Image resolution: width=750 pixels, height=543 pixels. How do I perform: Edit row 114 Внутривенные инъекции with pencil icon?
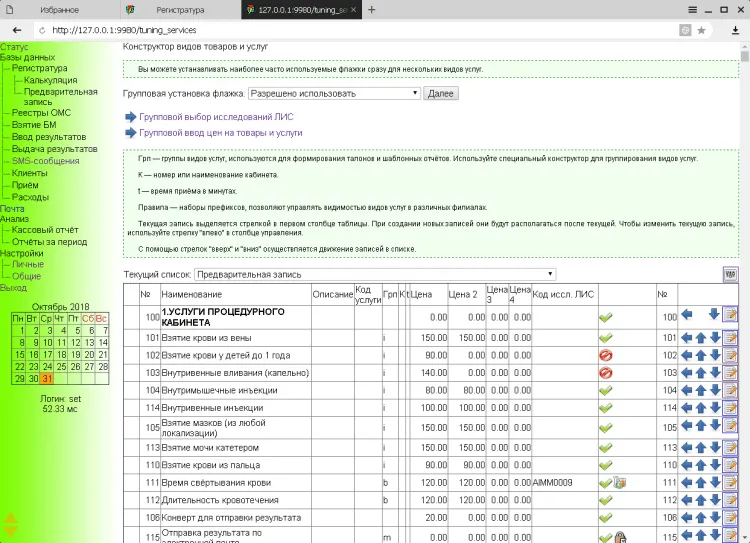(x=730, y=408)
